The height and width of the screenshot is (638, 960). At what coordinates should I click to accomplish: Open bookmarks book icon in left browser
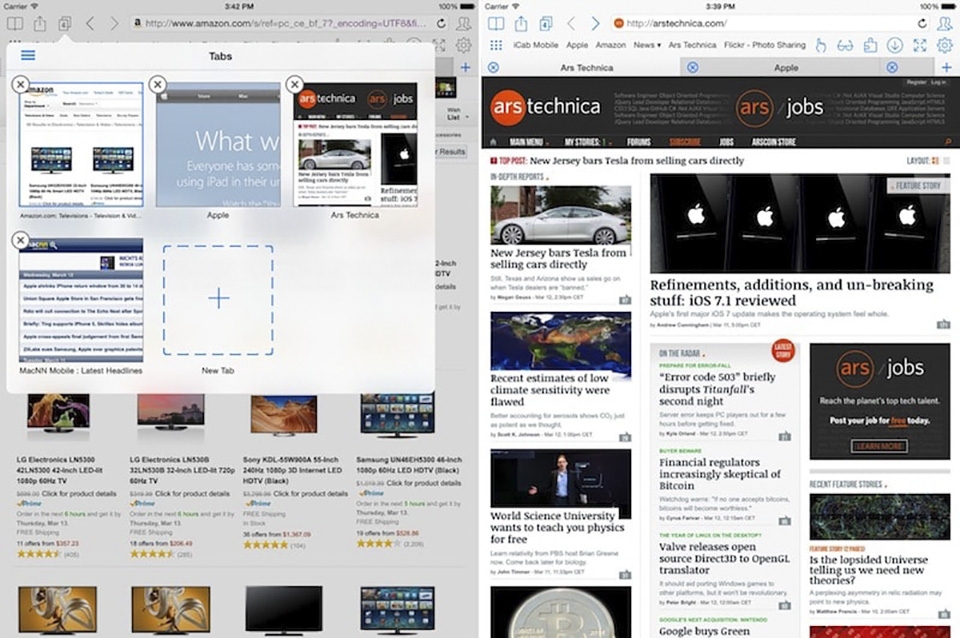point(15,24)
